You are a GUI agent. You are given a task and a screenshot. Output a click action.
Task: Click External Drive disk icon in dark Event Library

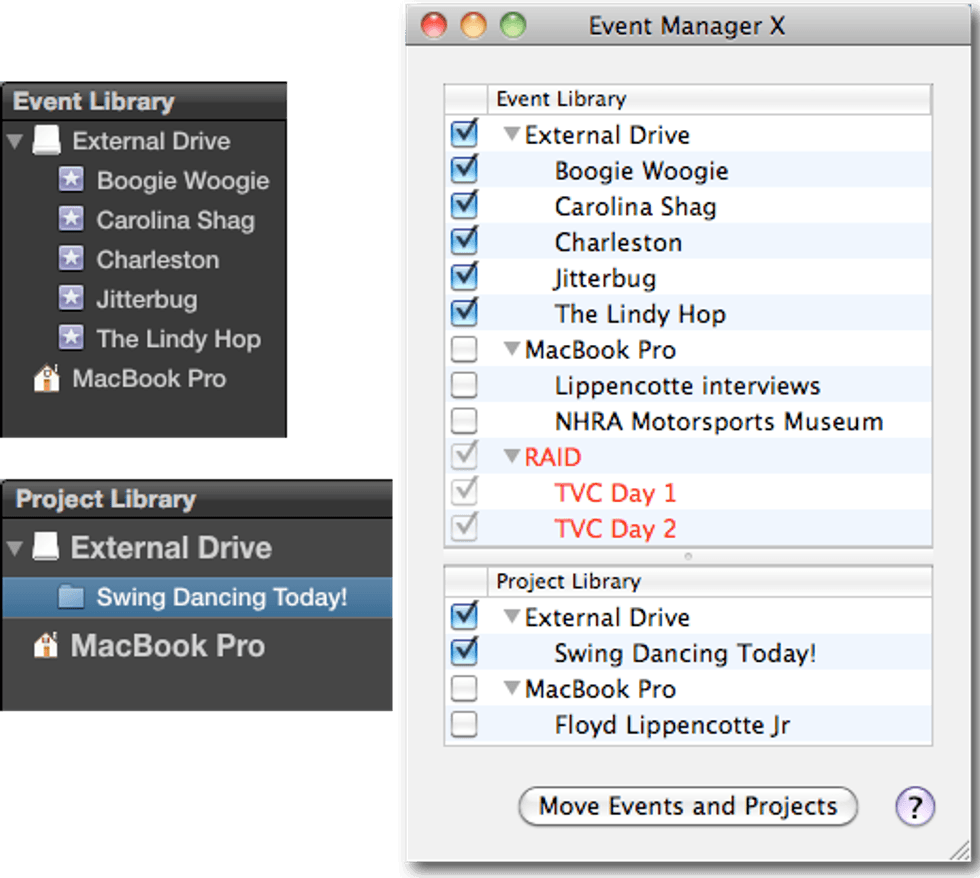(46, 140)
